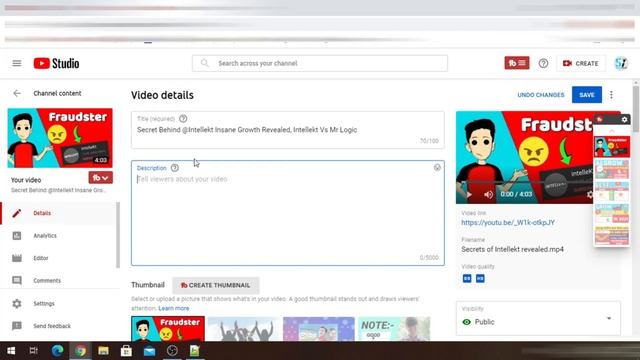Open the TubeBuddy menu in header
Image resolution: width=640 pixels, height=360 pixels.
[517, 63]
